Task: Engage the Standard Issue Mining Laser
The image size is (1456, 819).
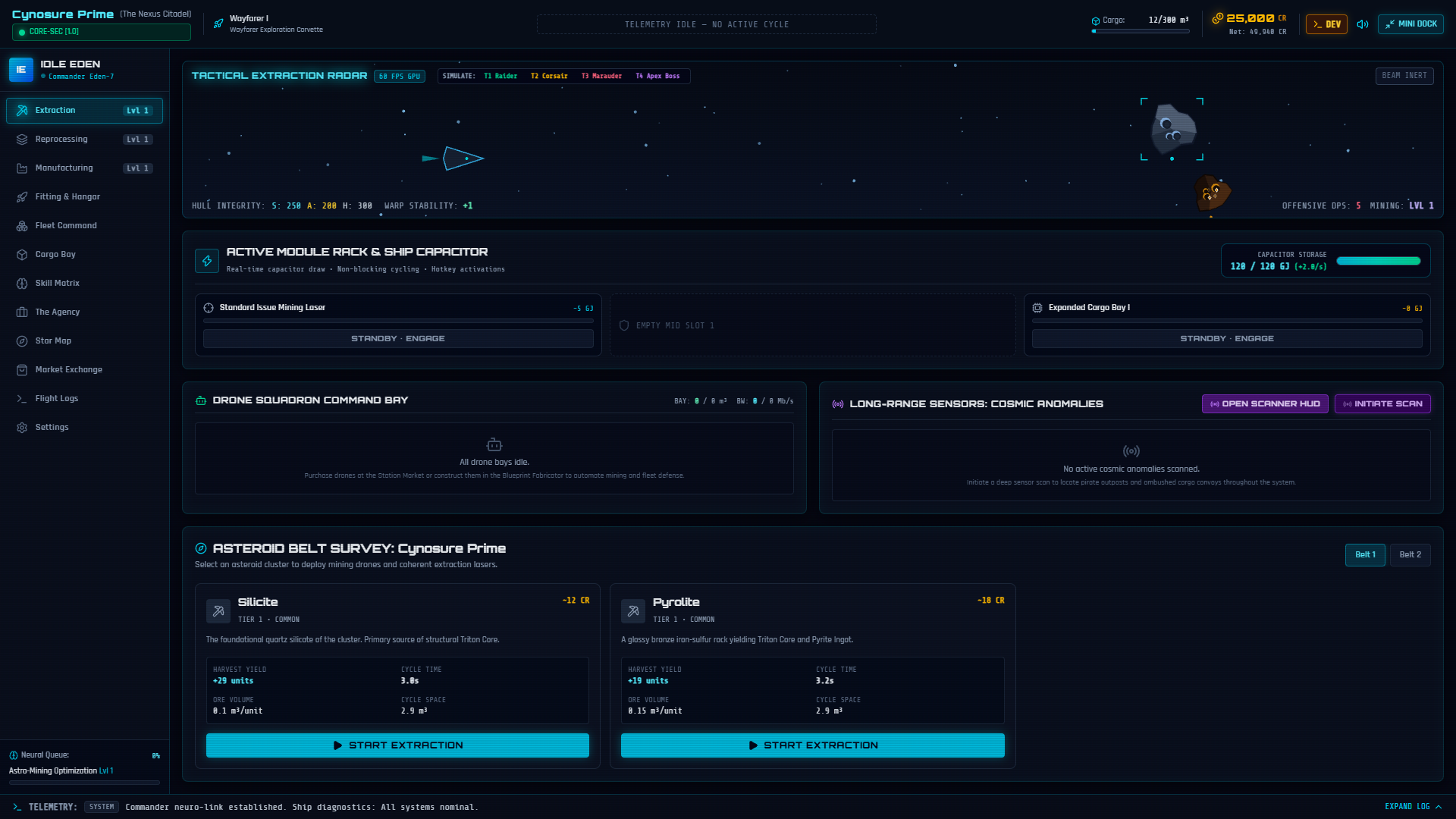Action: point(398,339)
